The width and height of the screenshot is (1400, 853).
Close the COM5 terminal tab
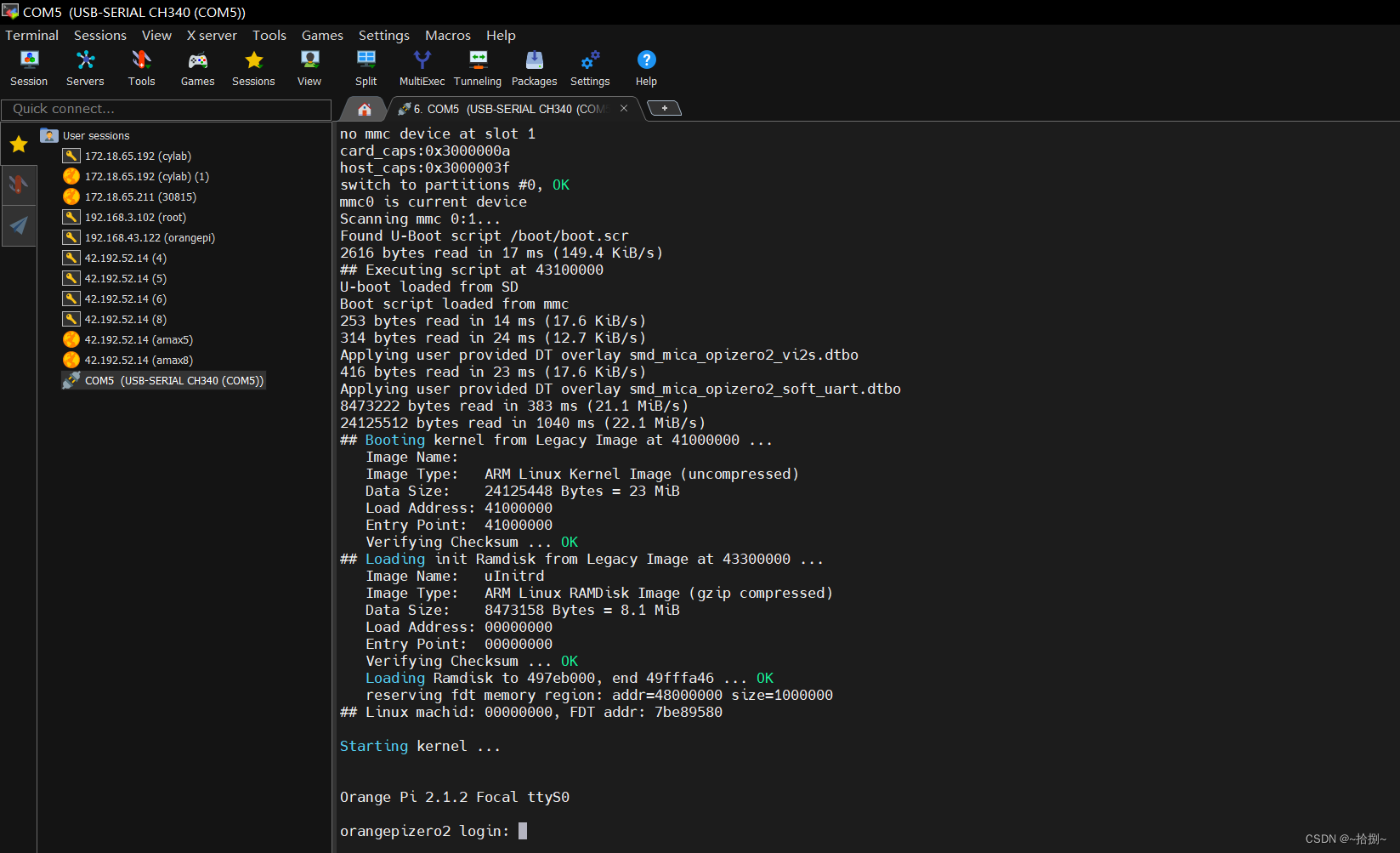coord(624,108)
